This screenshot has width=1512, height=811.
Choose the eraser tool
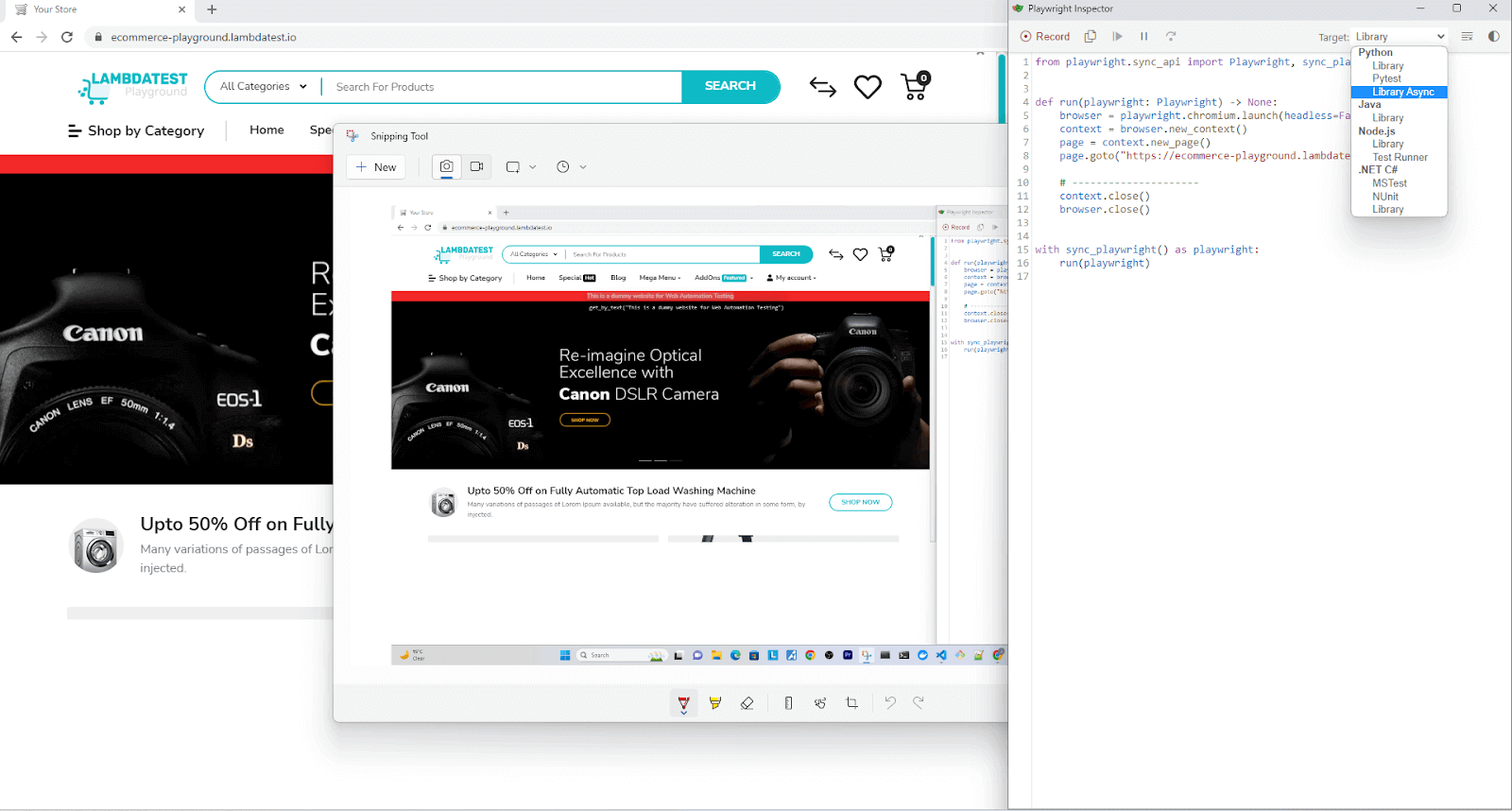coord(747,702)
